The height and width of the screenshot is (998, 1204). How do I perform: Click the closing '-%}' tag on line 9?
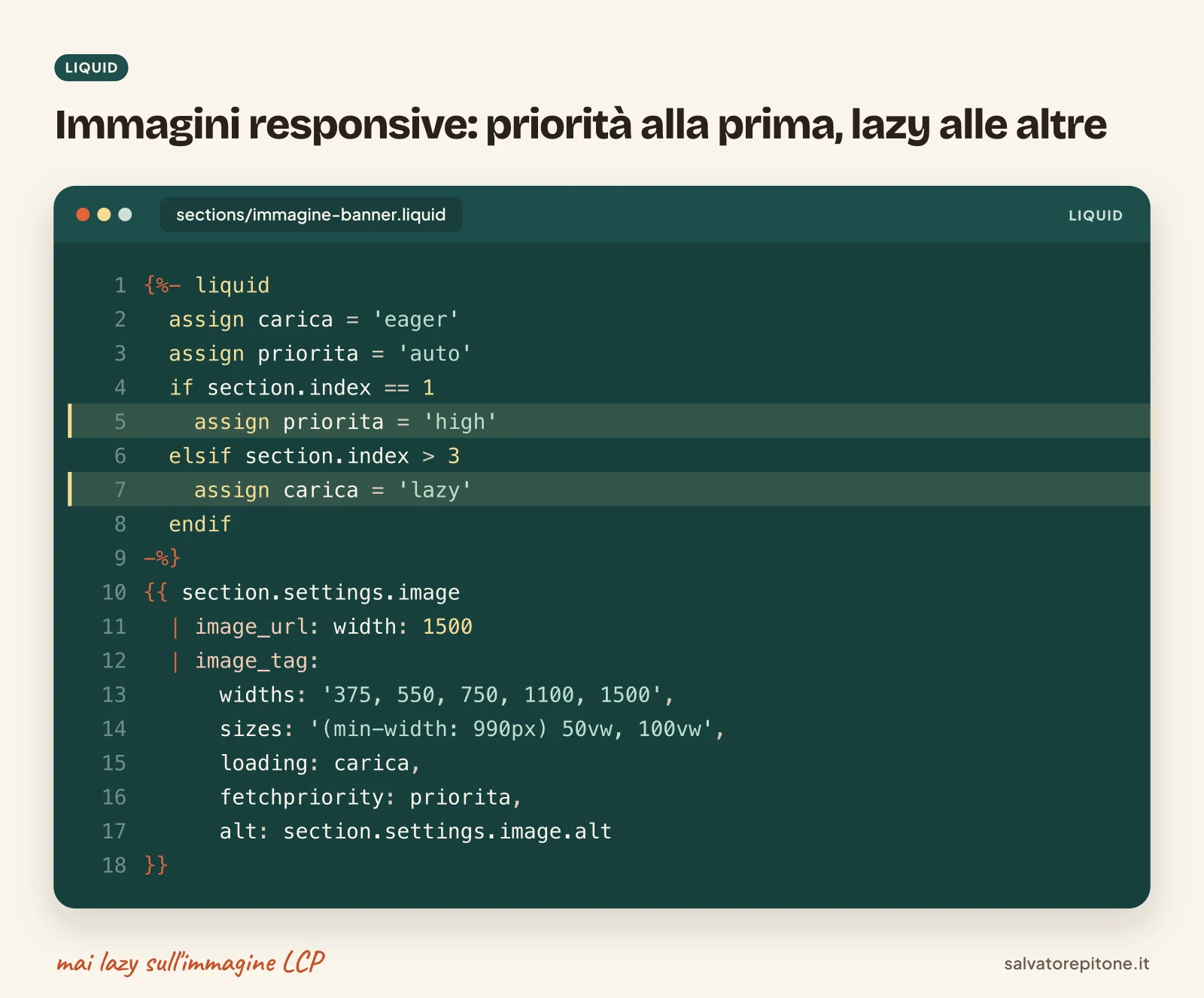coord(163,558)
